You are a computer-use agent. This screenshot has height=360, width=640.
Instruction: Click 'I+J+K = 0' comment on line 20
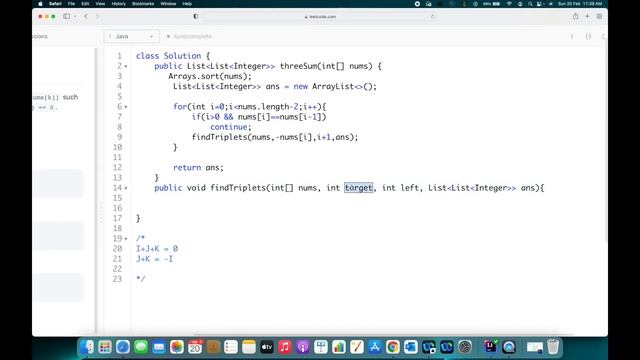pyautogui.click(x=157, y=249)
